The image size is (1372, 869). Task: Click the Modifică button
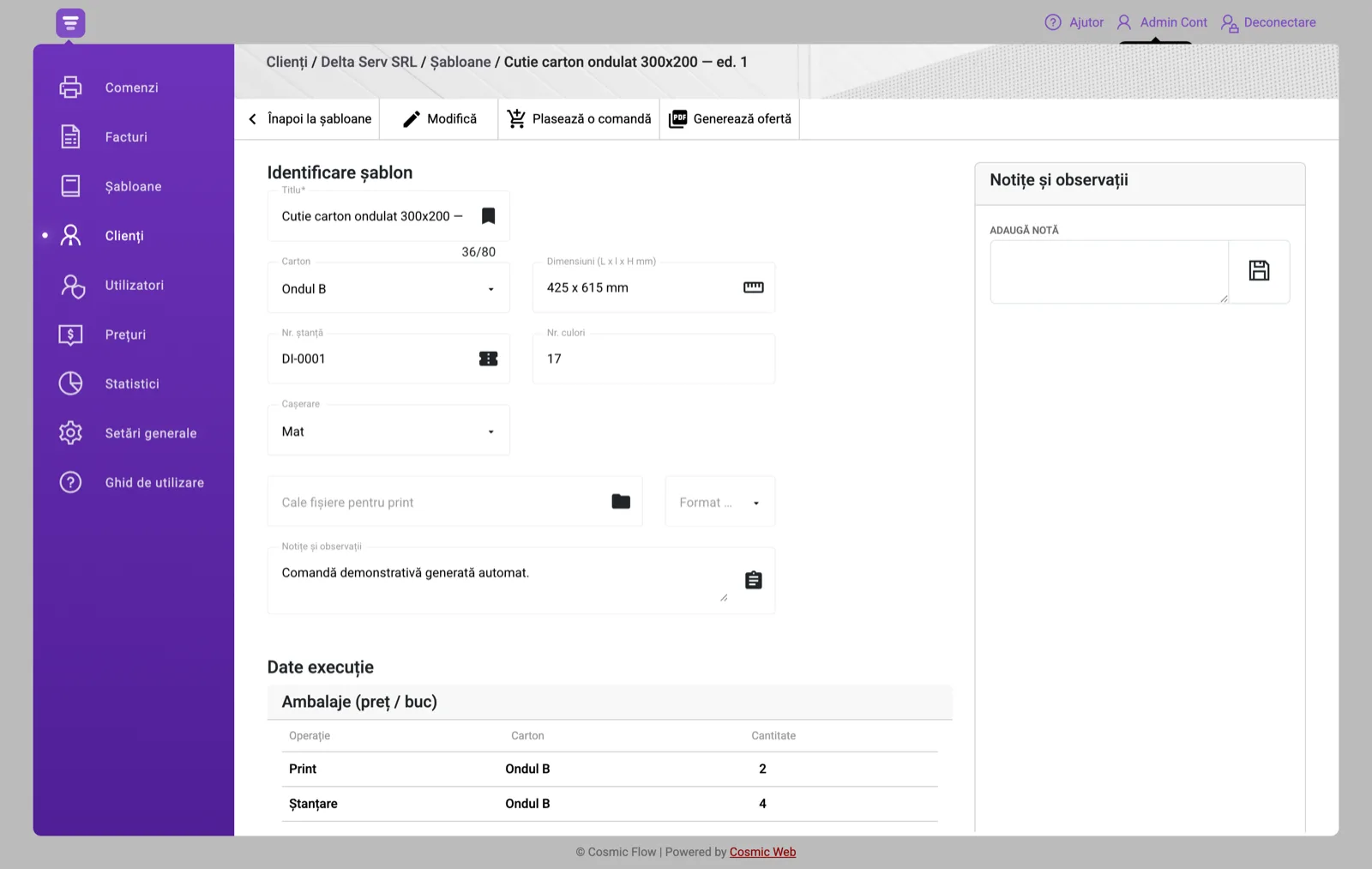pos(439,118)
